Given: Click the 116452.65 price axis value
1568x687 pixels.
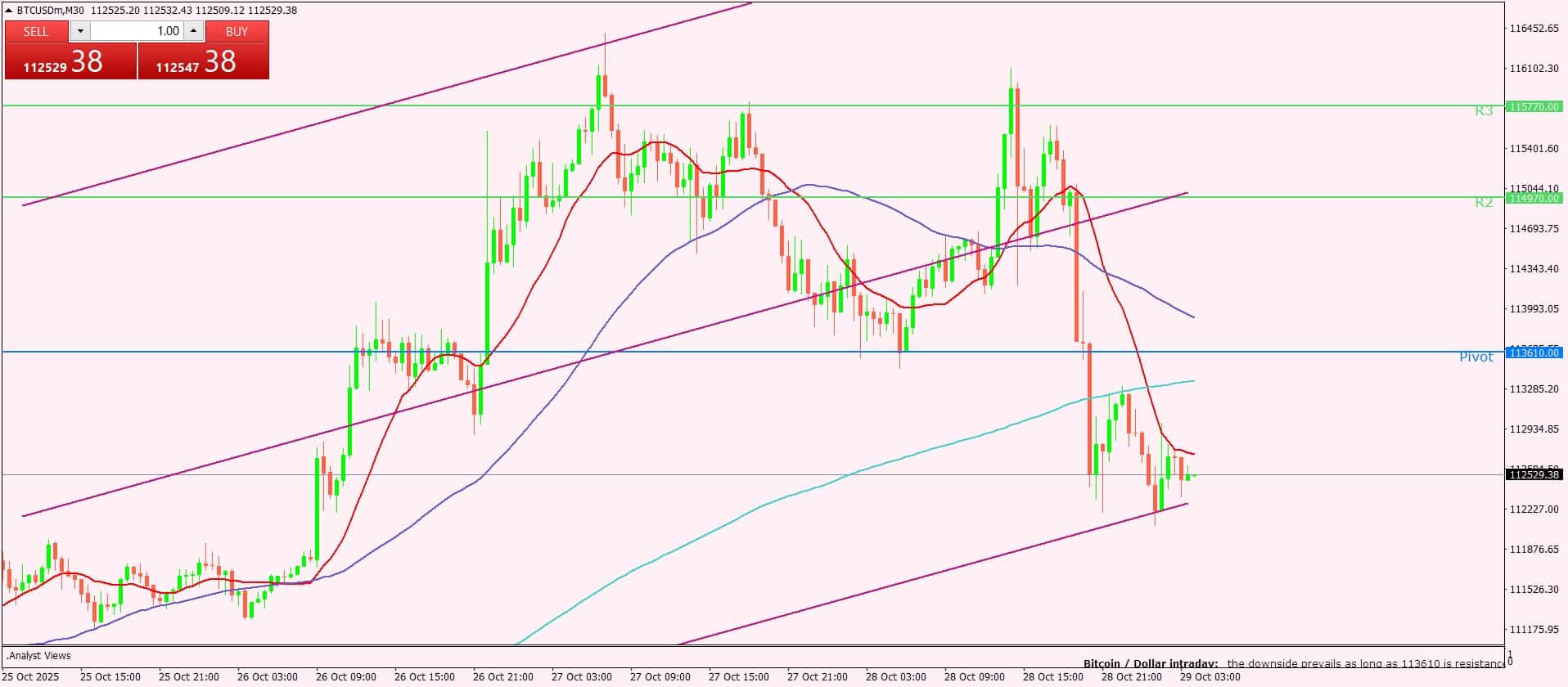Looking at the screenshot, I should (x=1534, y=28).
